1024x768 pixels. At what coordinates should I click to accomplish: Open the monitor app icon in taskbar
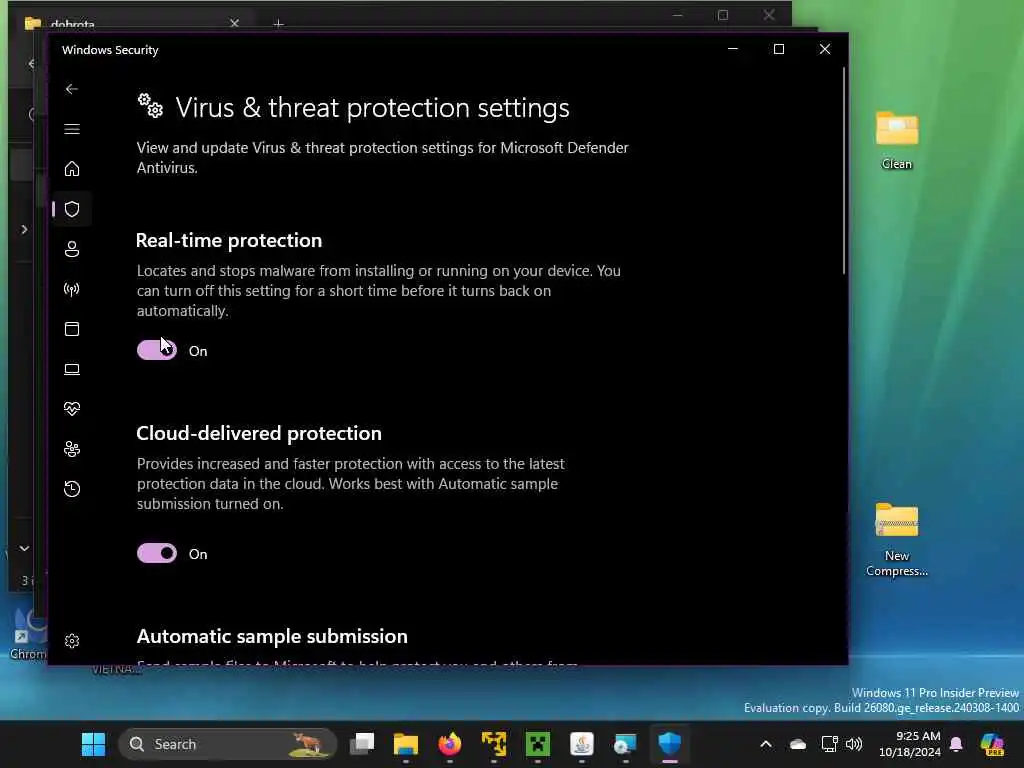tap(625, 744)
